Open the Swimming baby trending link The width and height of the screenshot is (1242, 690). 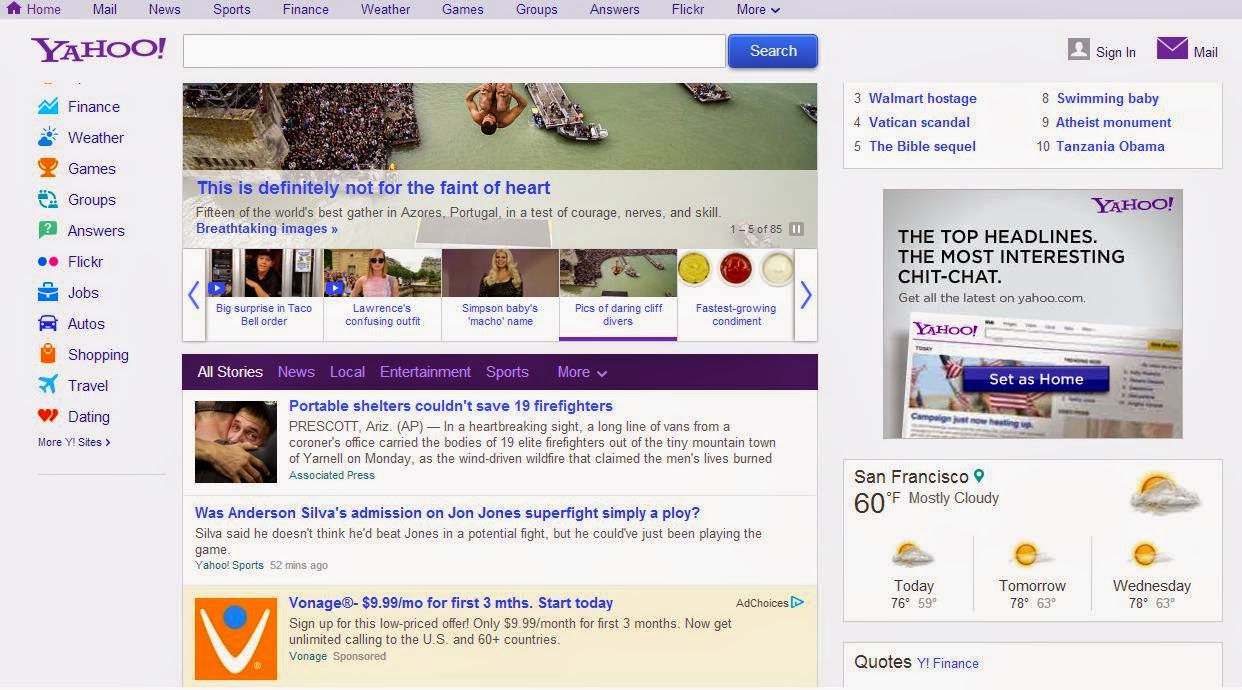pos(1108,98)
